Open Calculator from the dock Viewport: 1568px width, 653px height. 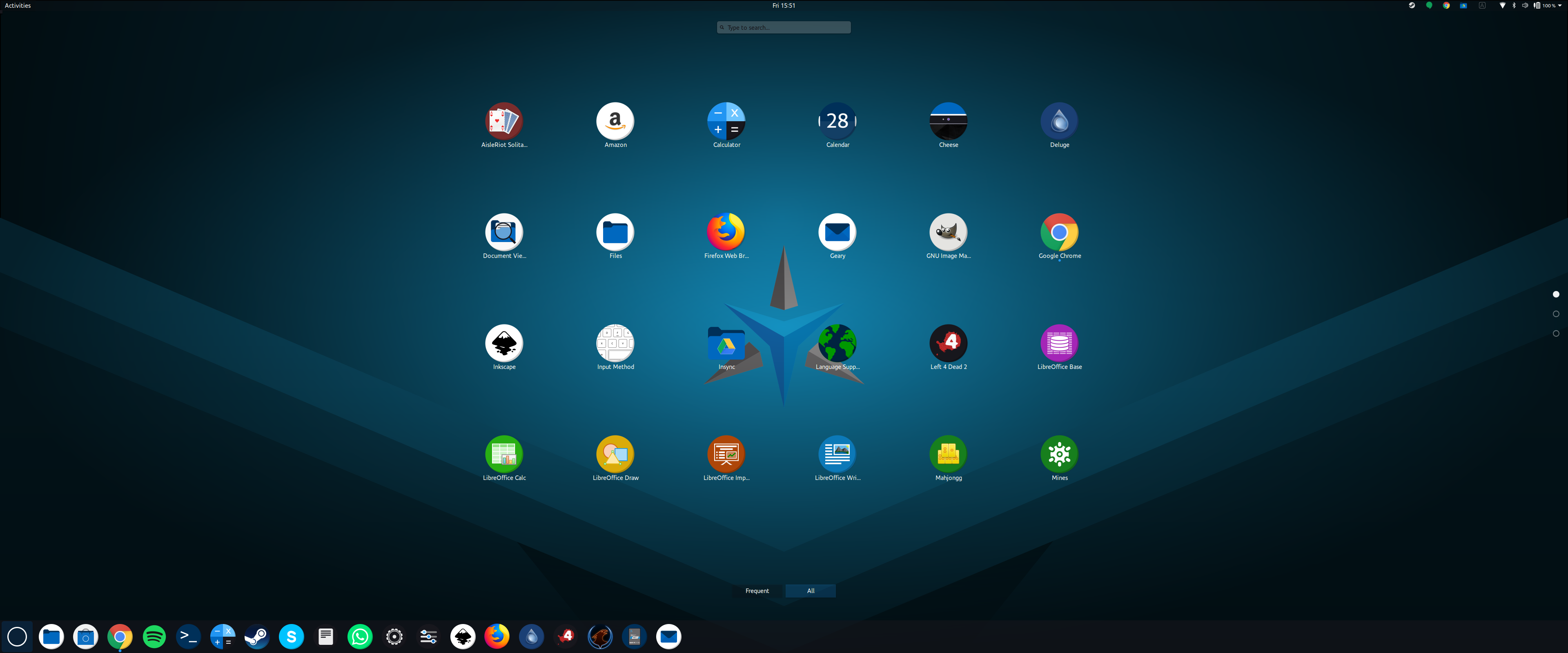[223, 637]
